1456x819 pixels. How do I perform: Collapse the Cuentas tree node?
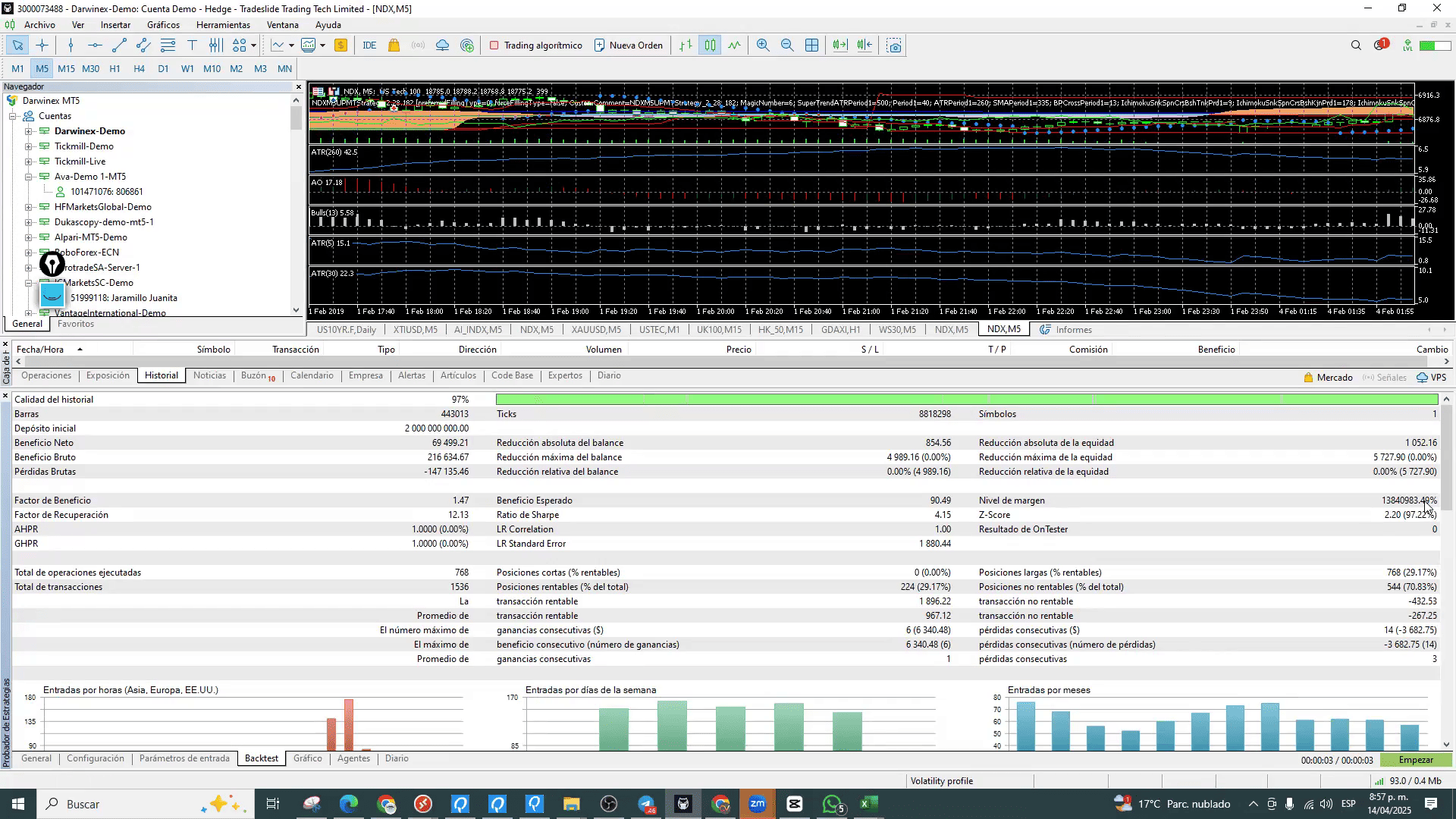pyautogui.click(x=13, y=116)
